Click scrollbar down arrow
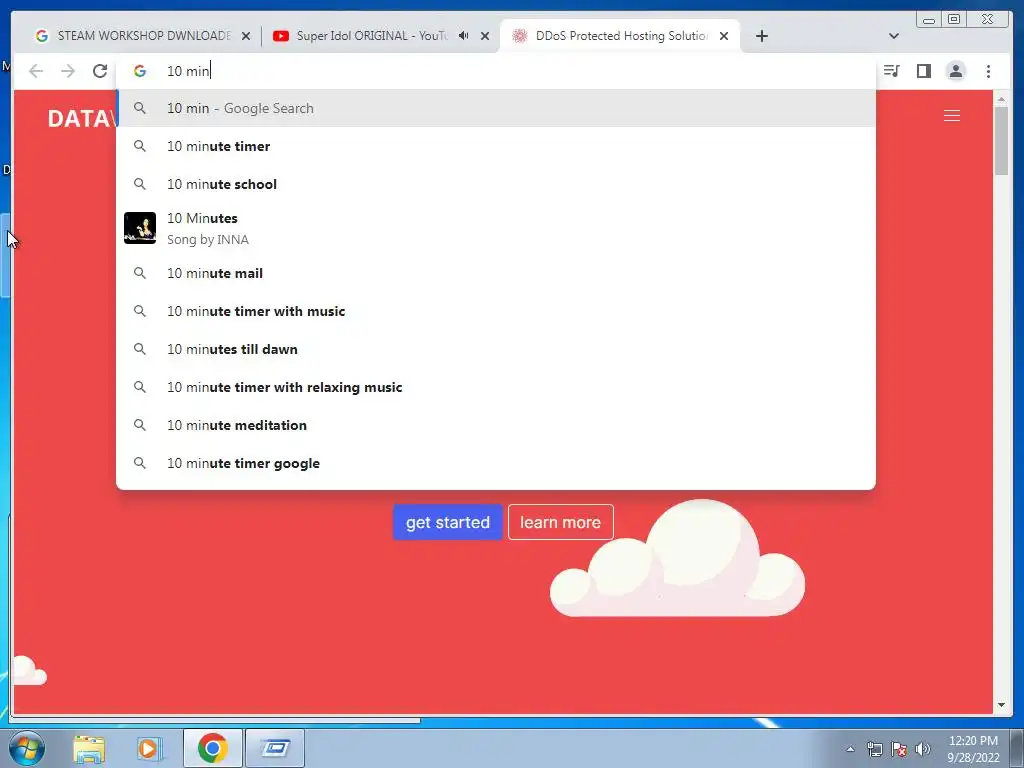 (x=1001, y=705)
